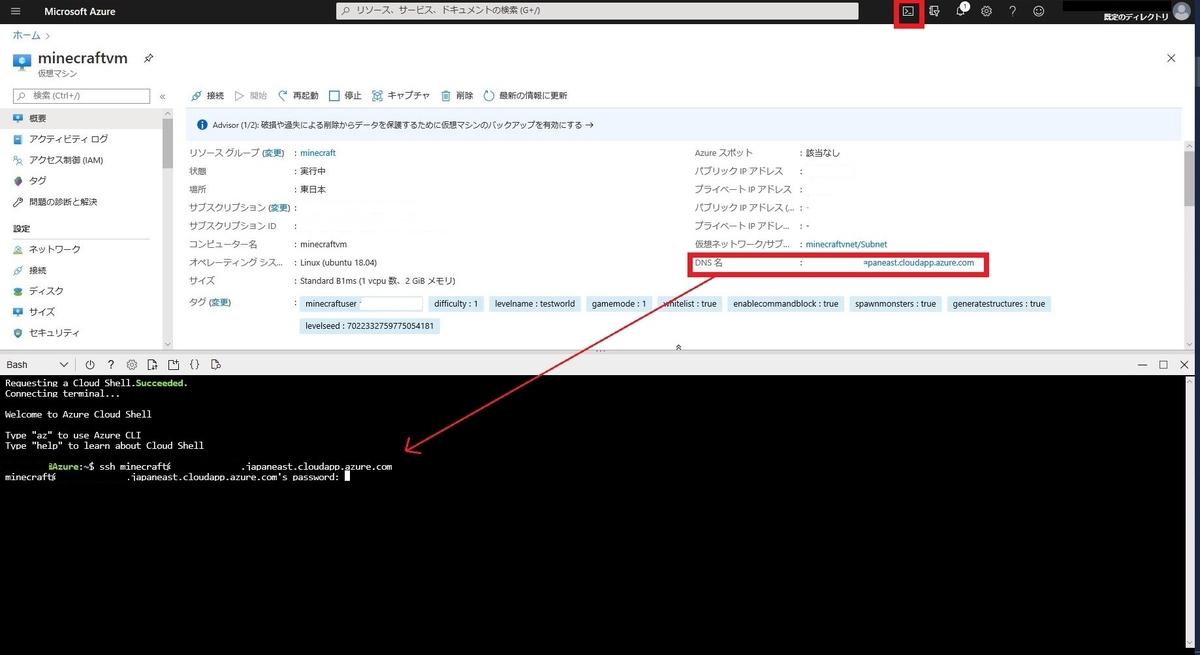Select サイズ in sidebar
Image resolution: width=1200 pixels, height=655 pixels.
click(x=80, y=312)
